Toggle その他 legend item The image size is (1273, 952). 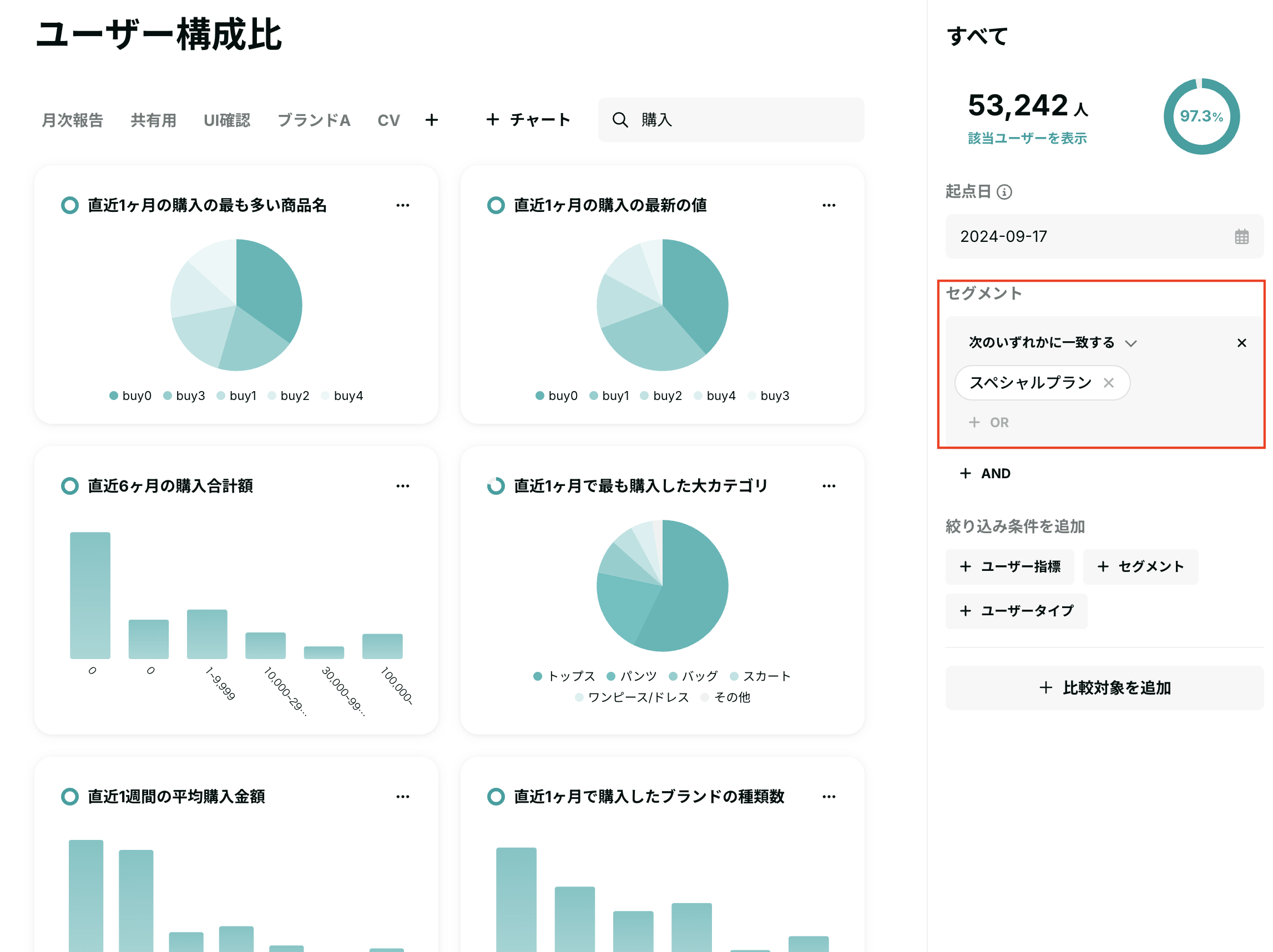coord(726,697)
